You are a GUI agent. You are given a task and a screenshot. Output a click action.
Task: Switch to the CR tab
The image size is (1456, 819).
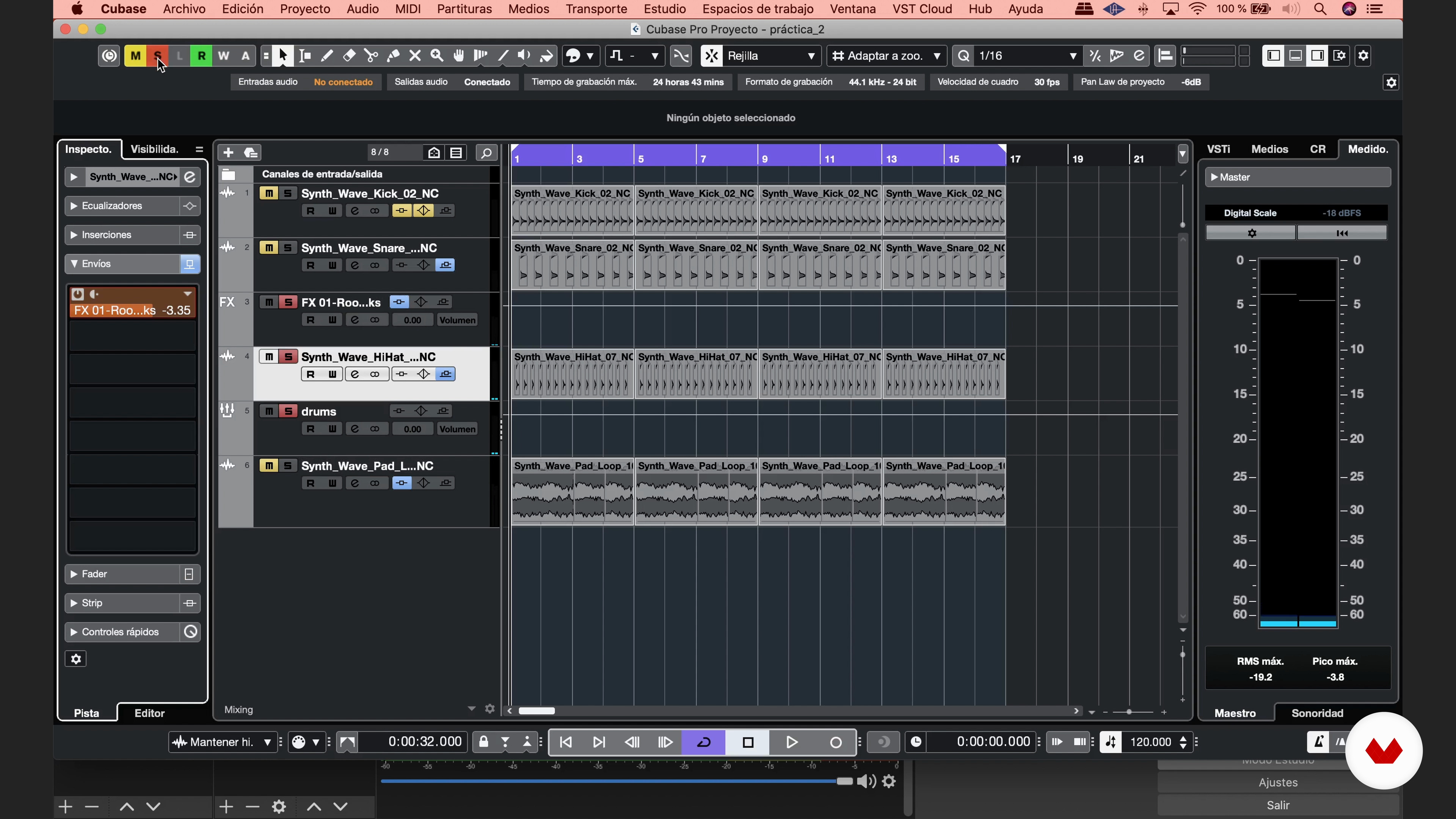1318,149
